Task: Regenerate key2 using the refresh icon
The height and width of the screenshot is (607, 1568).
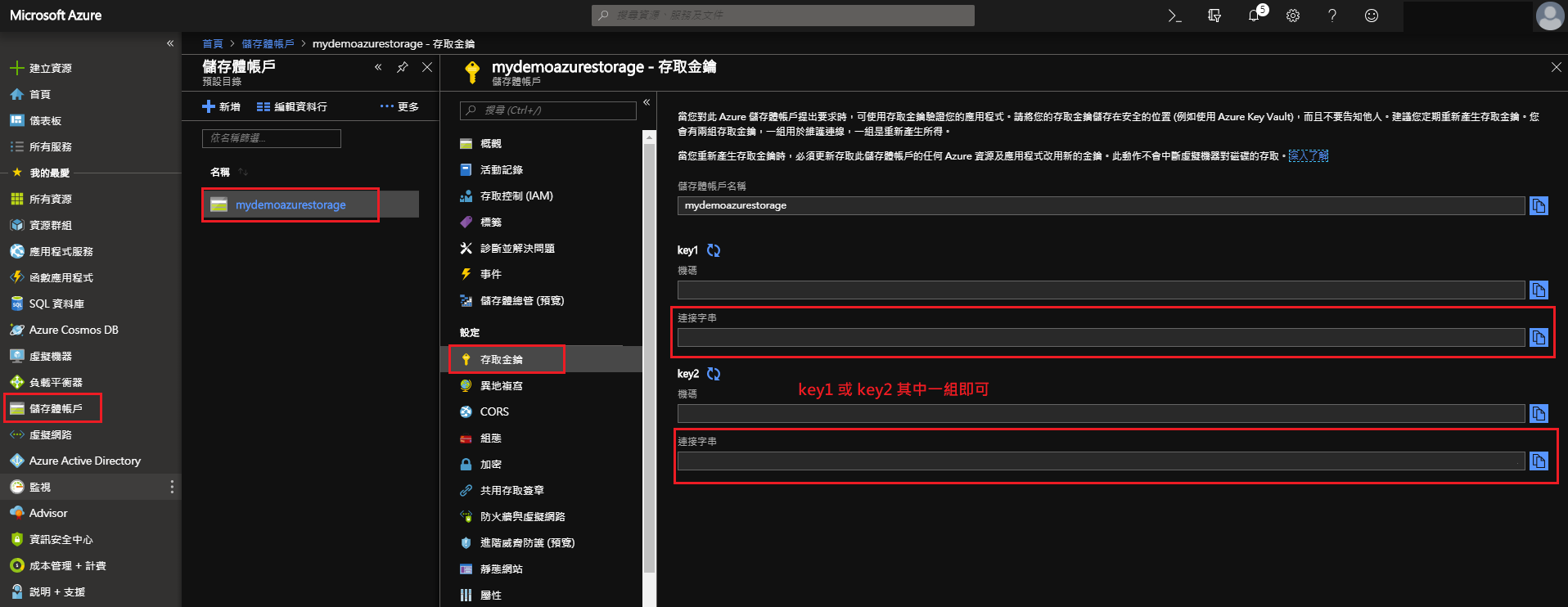Action: [714, 374]
